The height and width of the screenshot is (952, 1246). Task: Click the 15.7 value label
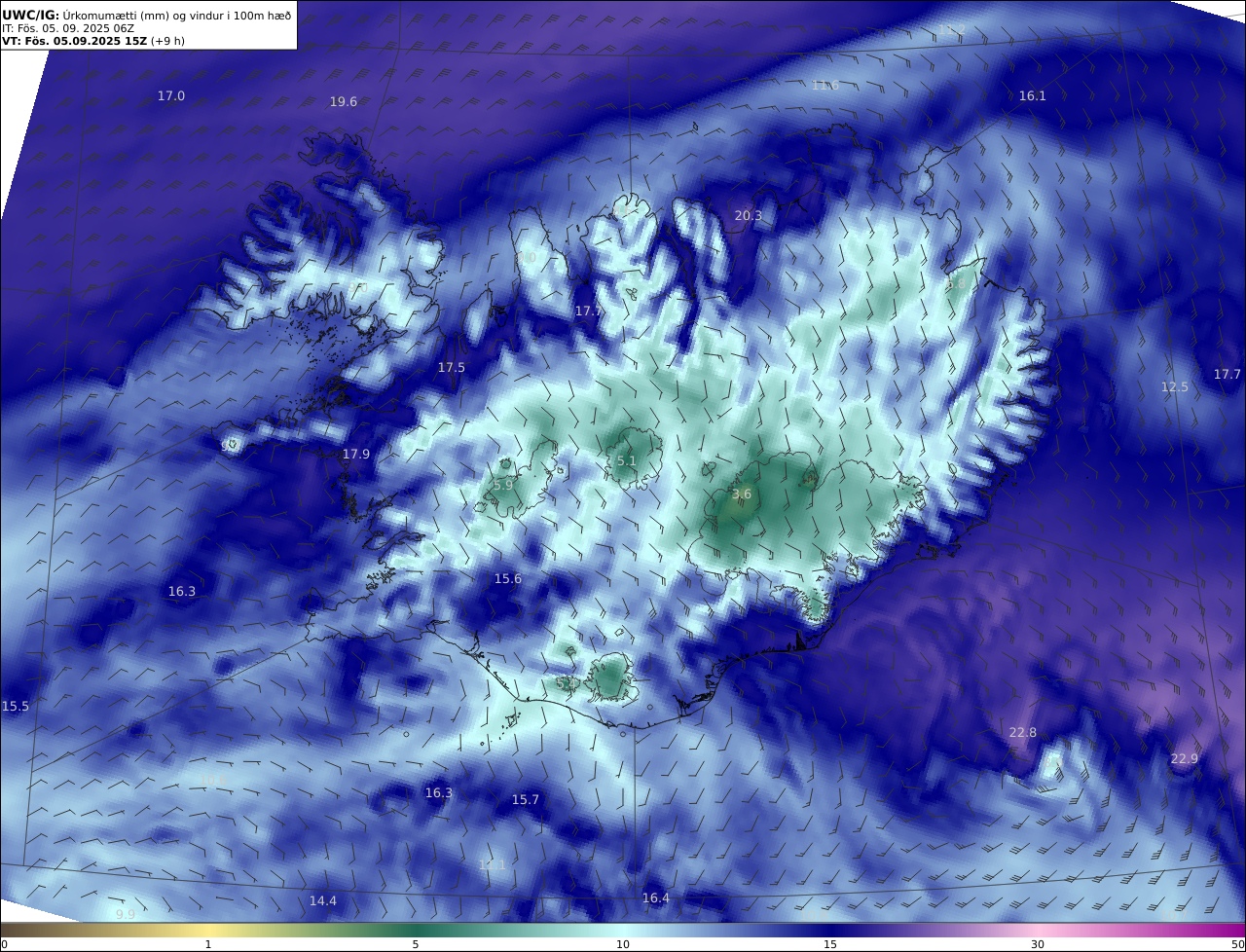point(526,799)
